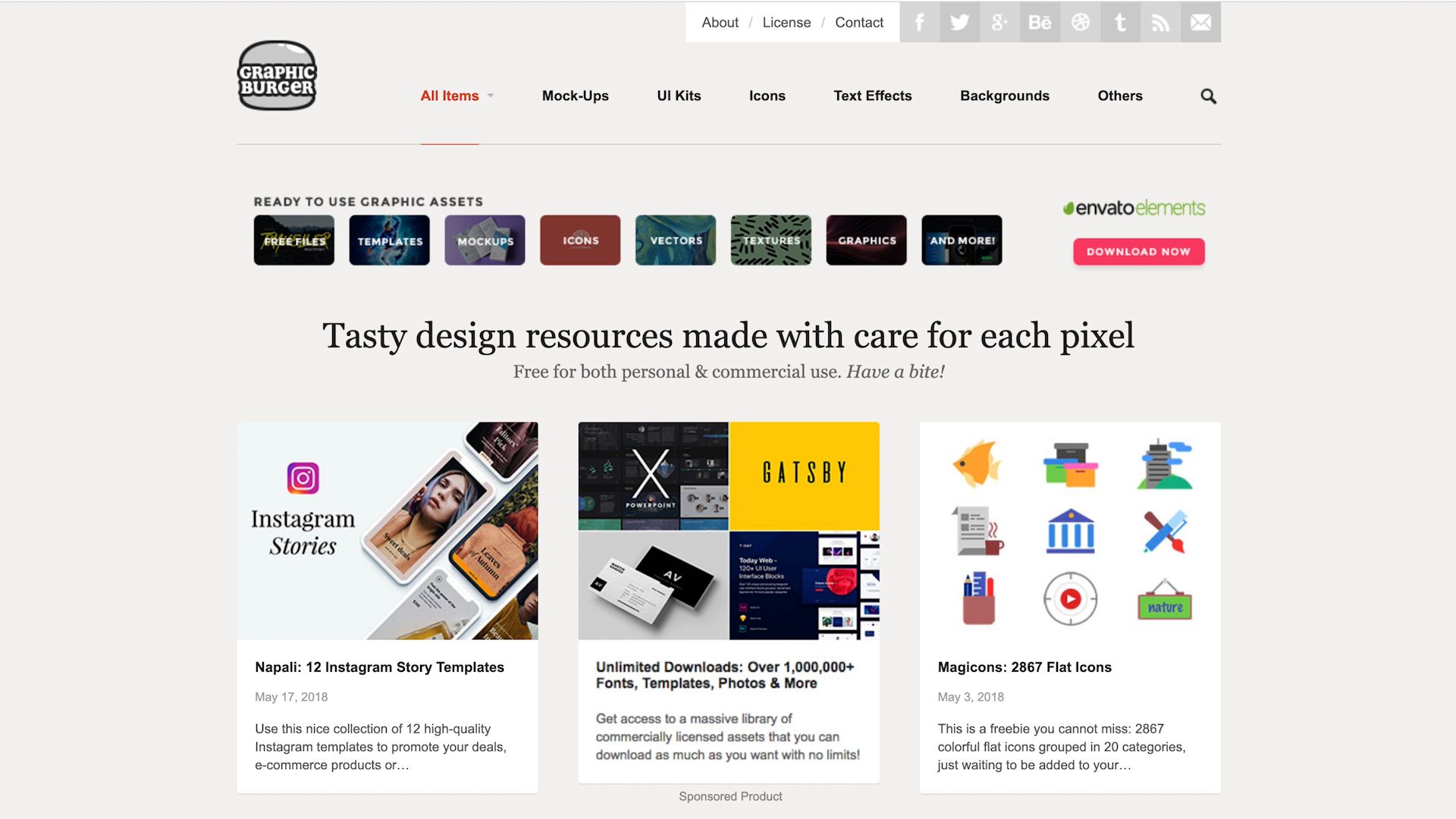Select the Templates asset tile

390,240
